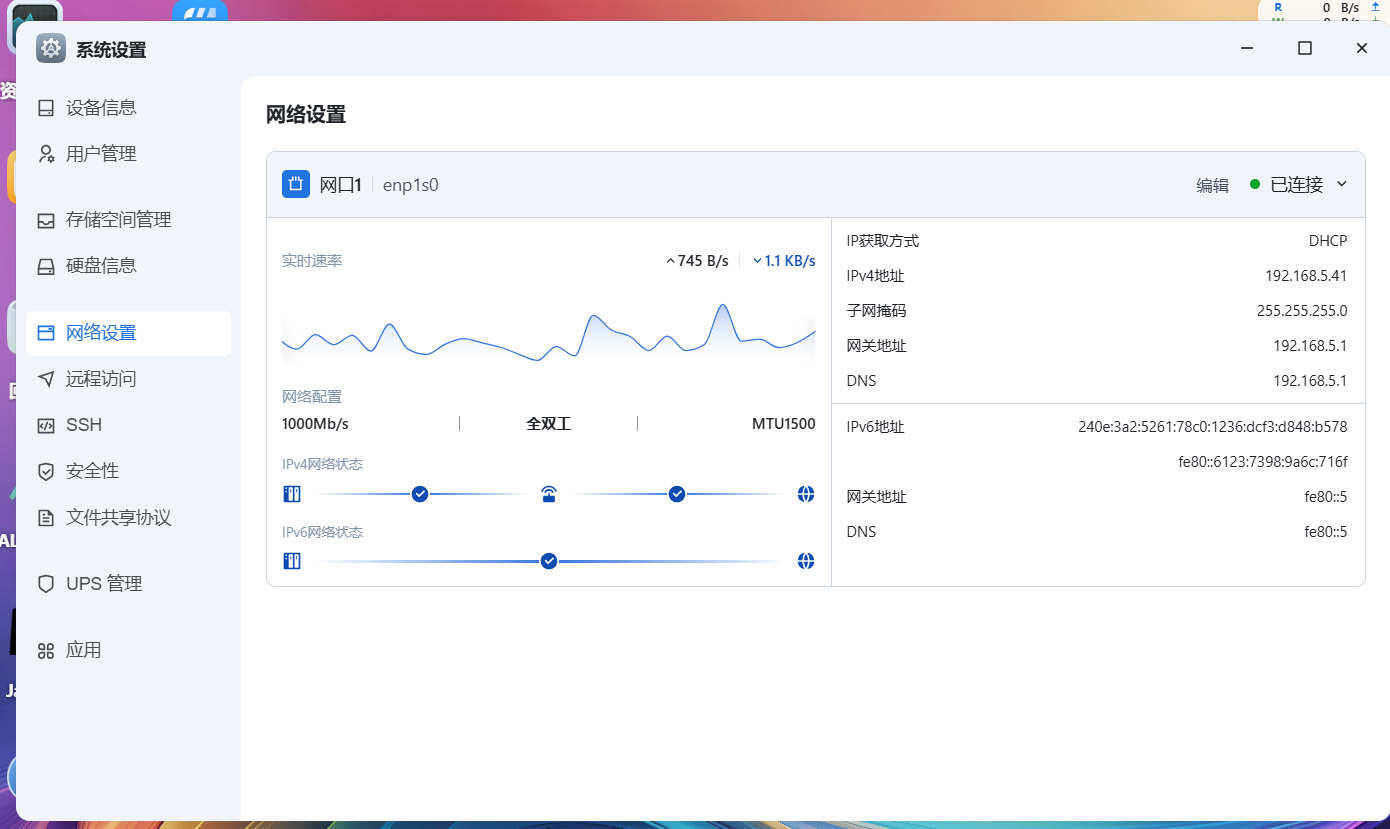Expand the 已连接 status chevron

1342,184
